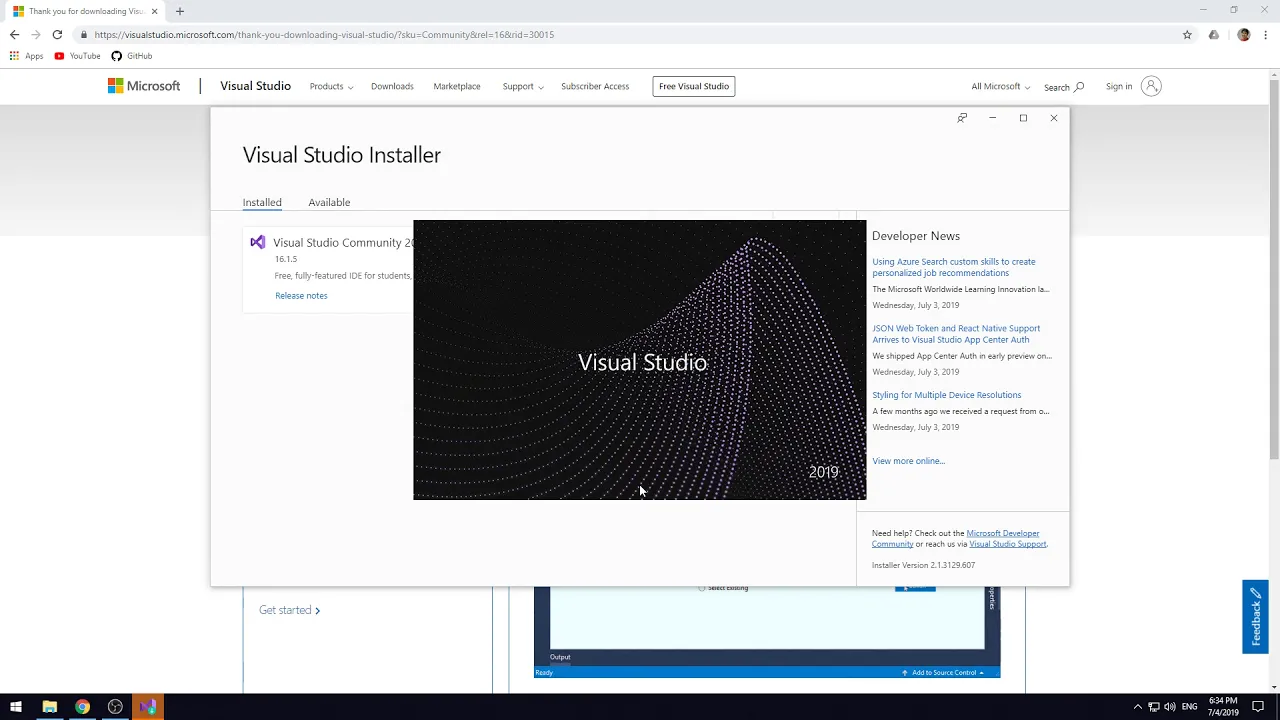1280x720 pixels.
Task: Click Sign in on the webpage
Action: click(1119, 86)
